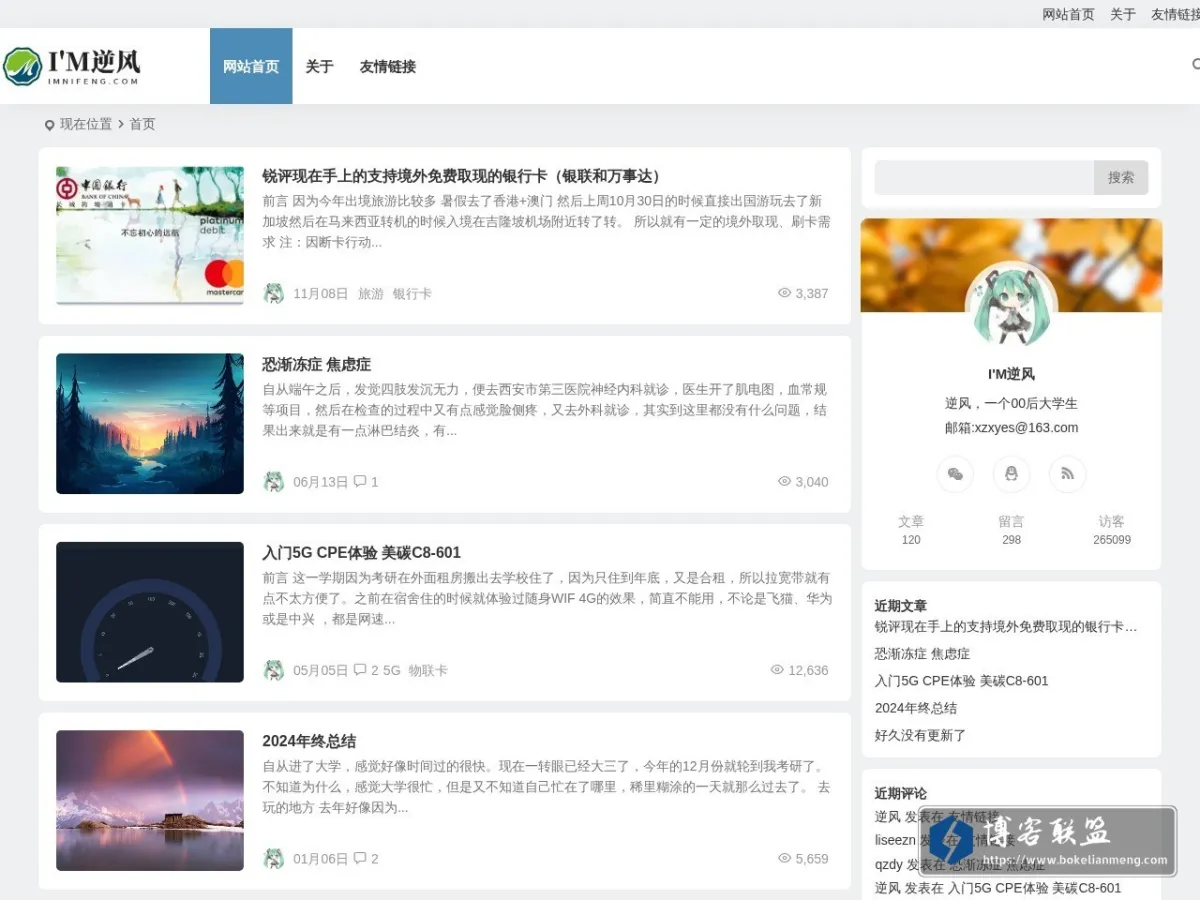Screen dimensions: 1200x900
Task: Click the 旅游 tag on first post
Action: (371, 294)
